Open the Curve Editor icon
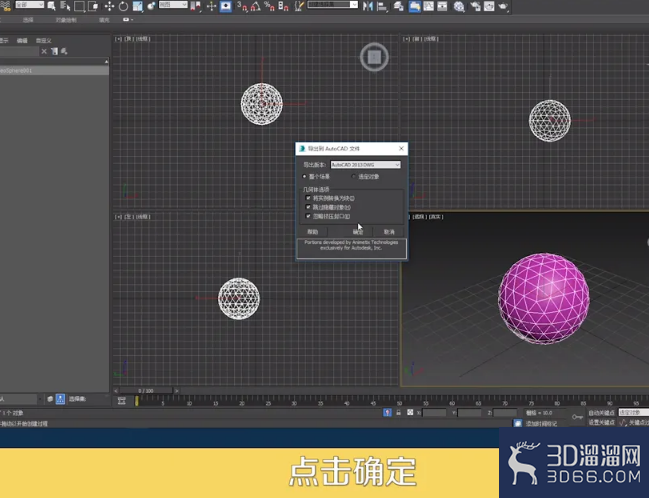Image resolution: width=649 pixels, height=498 pixels. [x=428, y=6]
